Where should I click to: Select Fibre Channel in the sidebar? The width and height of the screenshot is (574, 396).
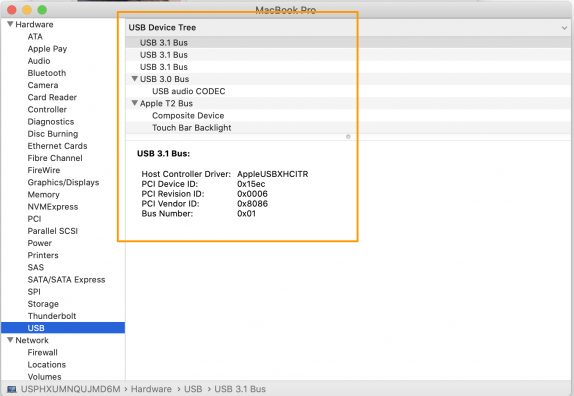[x=55, y=158]
